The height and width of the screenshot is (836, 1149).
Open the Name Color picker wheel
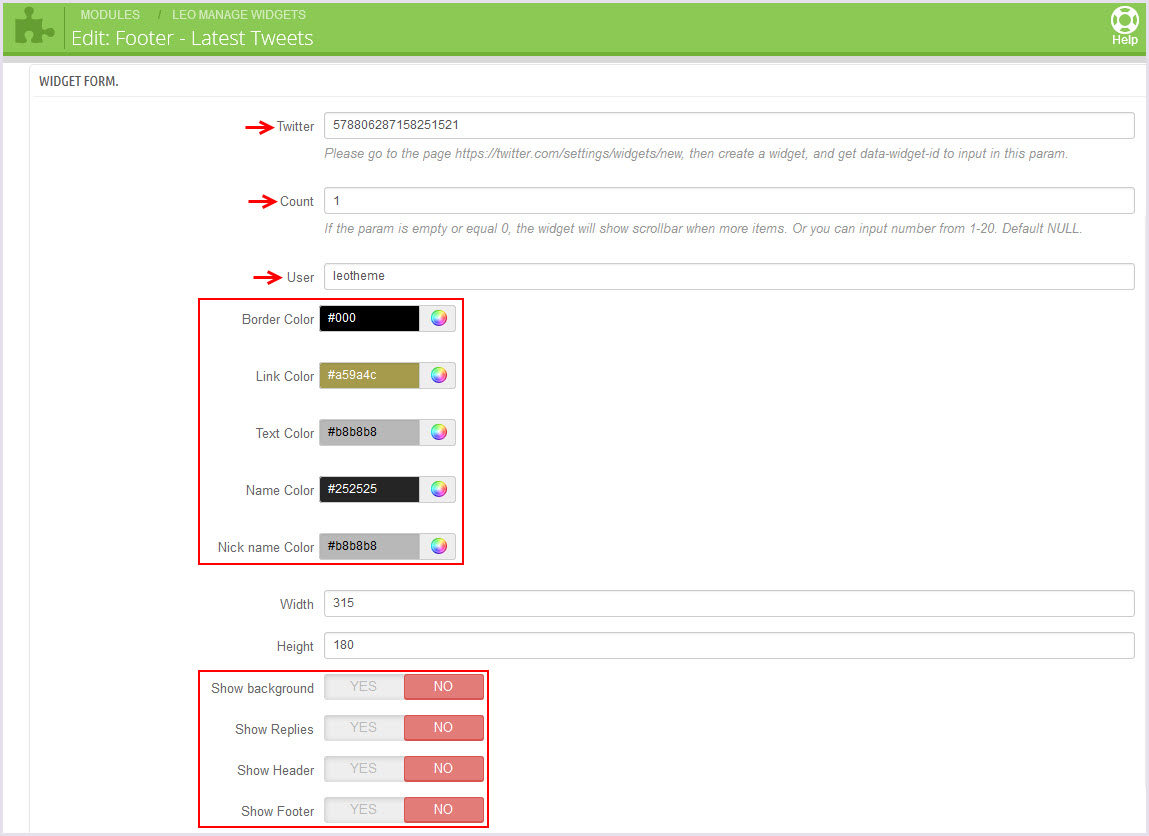(438, 490)
